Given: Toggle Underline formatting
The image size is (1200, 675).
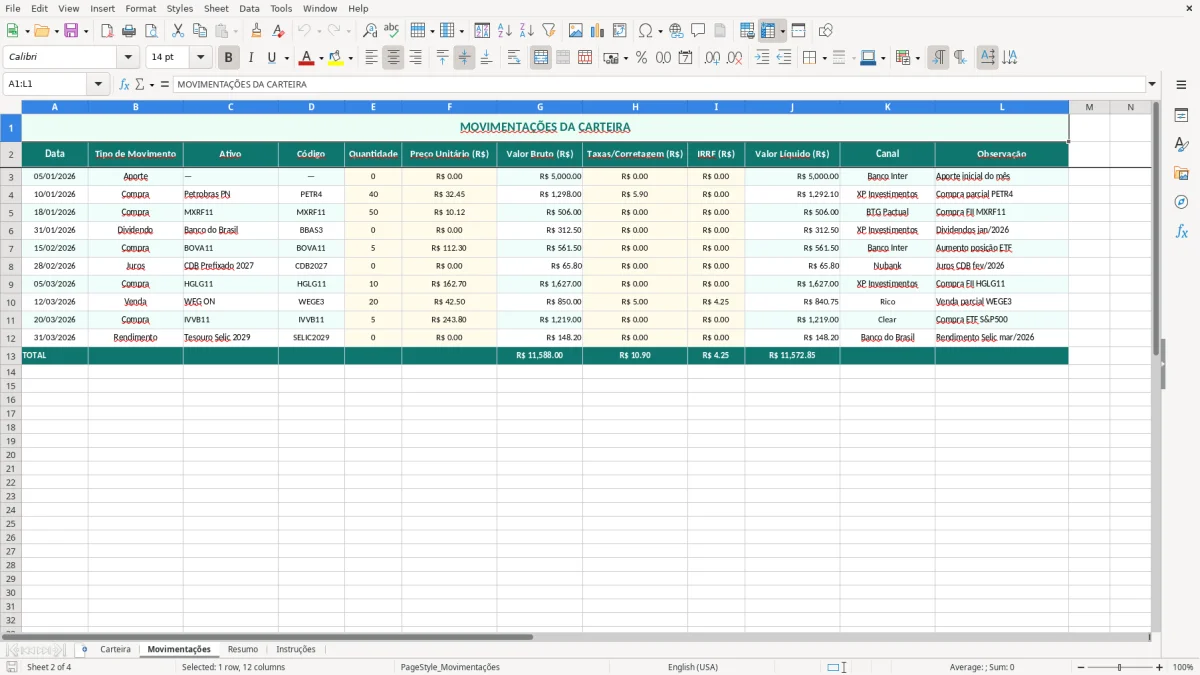Looking at the screenshot, I should (x=271, y=58).
